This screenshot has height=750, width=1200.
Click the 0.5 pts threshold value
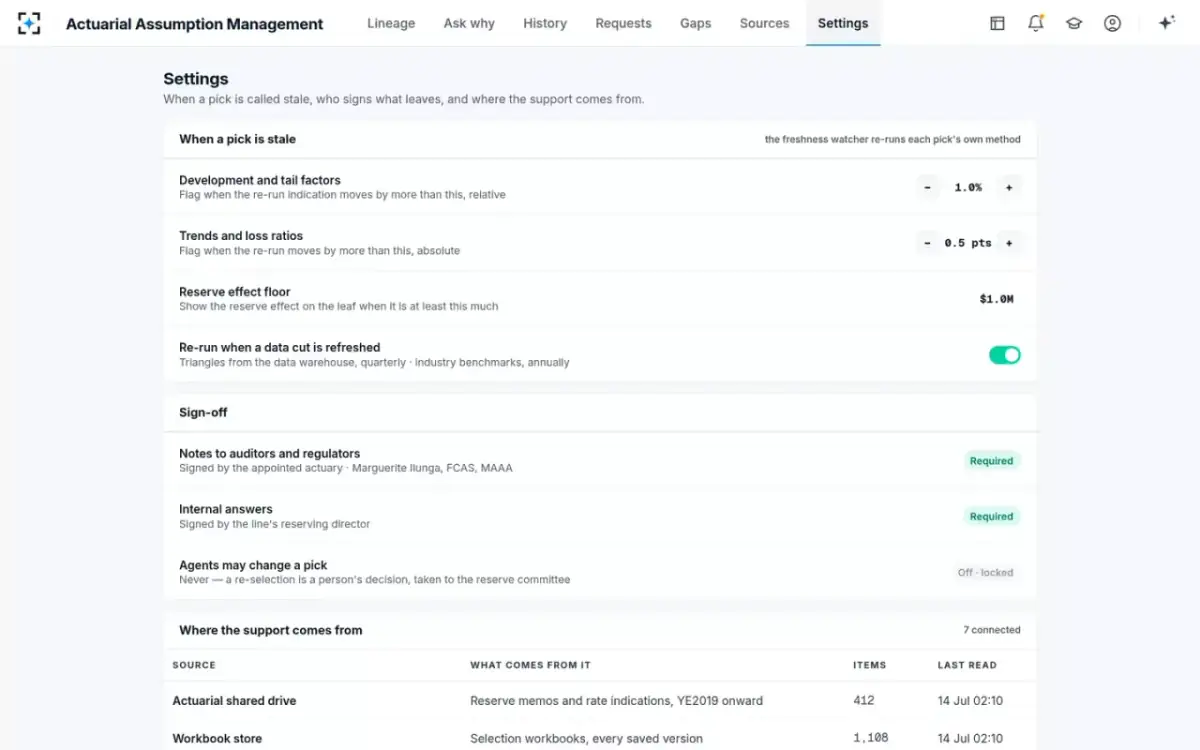click(x=968, y=243)
